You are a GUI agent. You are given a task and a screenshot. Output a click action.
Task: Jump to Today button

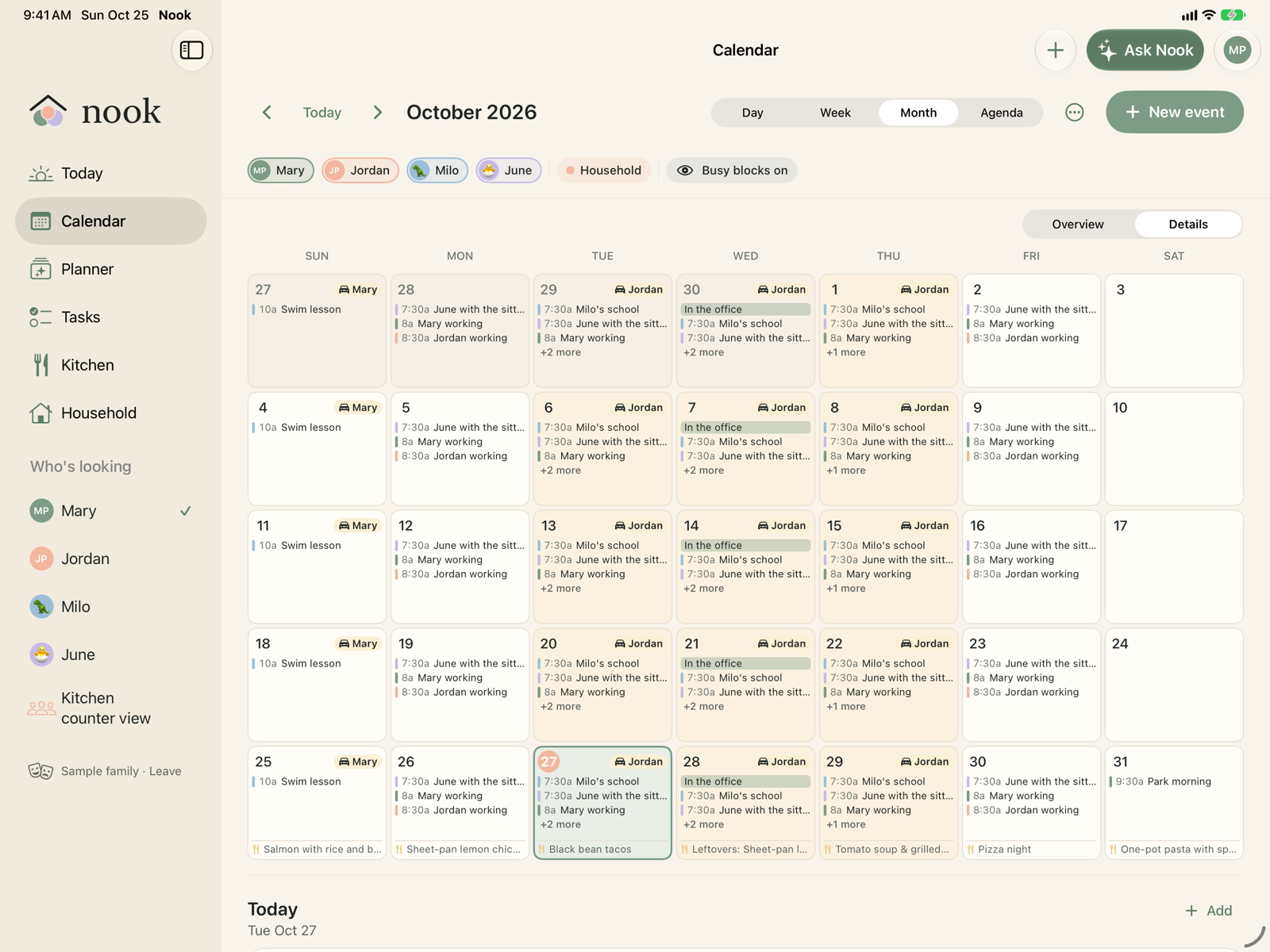322,113
